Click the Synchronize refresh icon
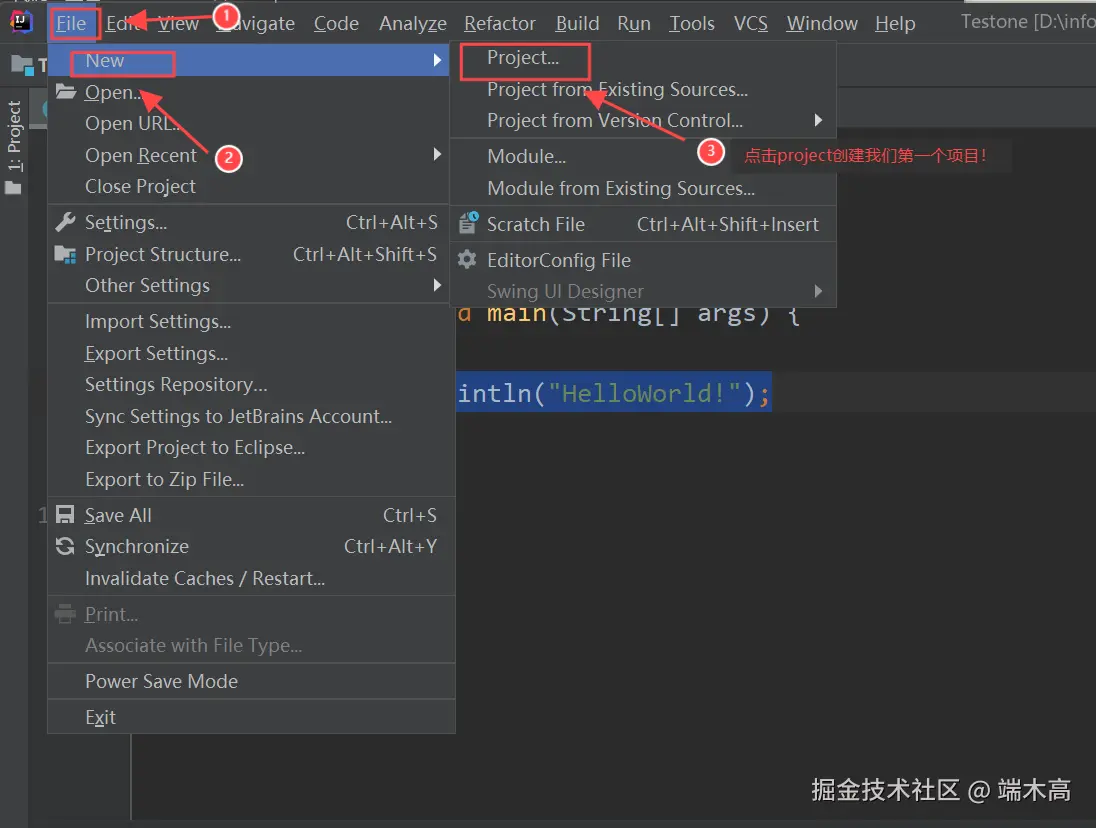 click(65, 546)
